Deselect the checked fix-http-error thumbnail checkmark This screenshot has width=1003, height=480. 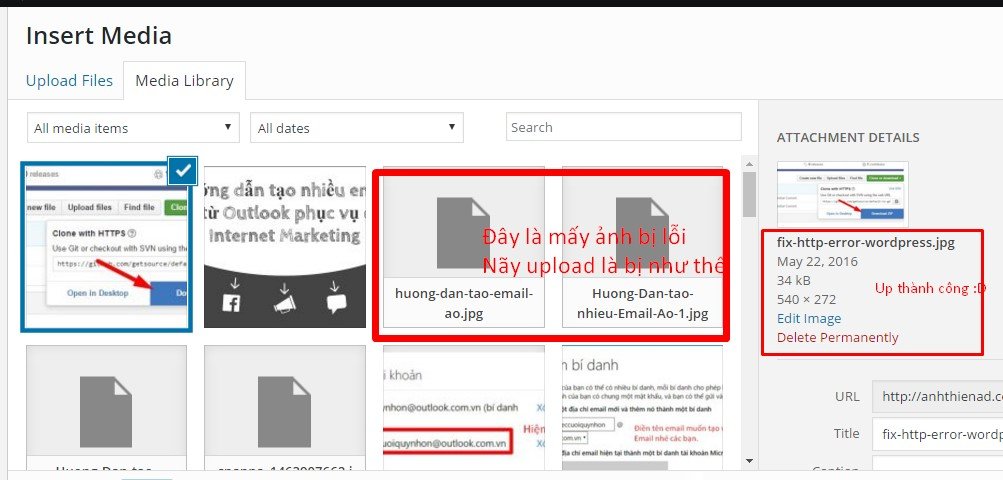coord(183,170)
